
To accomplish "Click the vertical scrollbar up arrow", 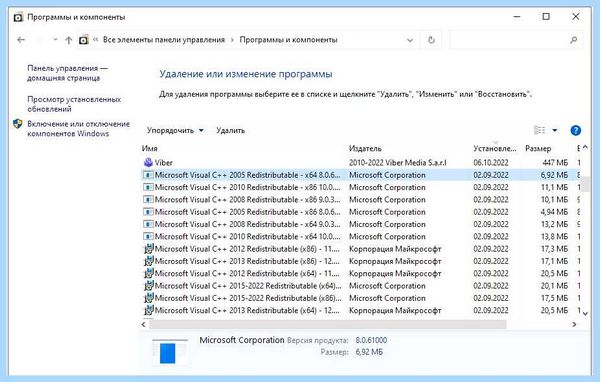I will [585, 147].
